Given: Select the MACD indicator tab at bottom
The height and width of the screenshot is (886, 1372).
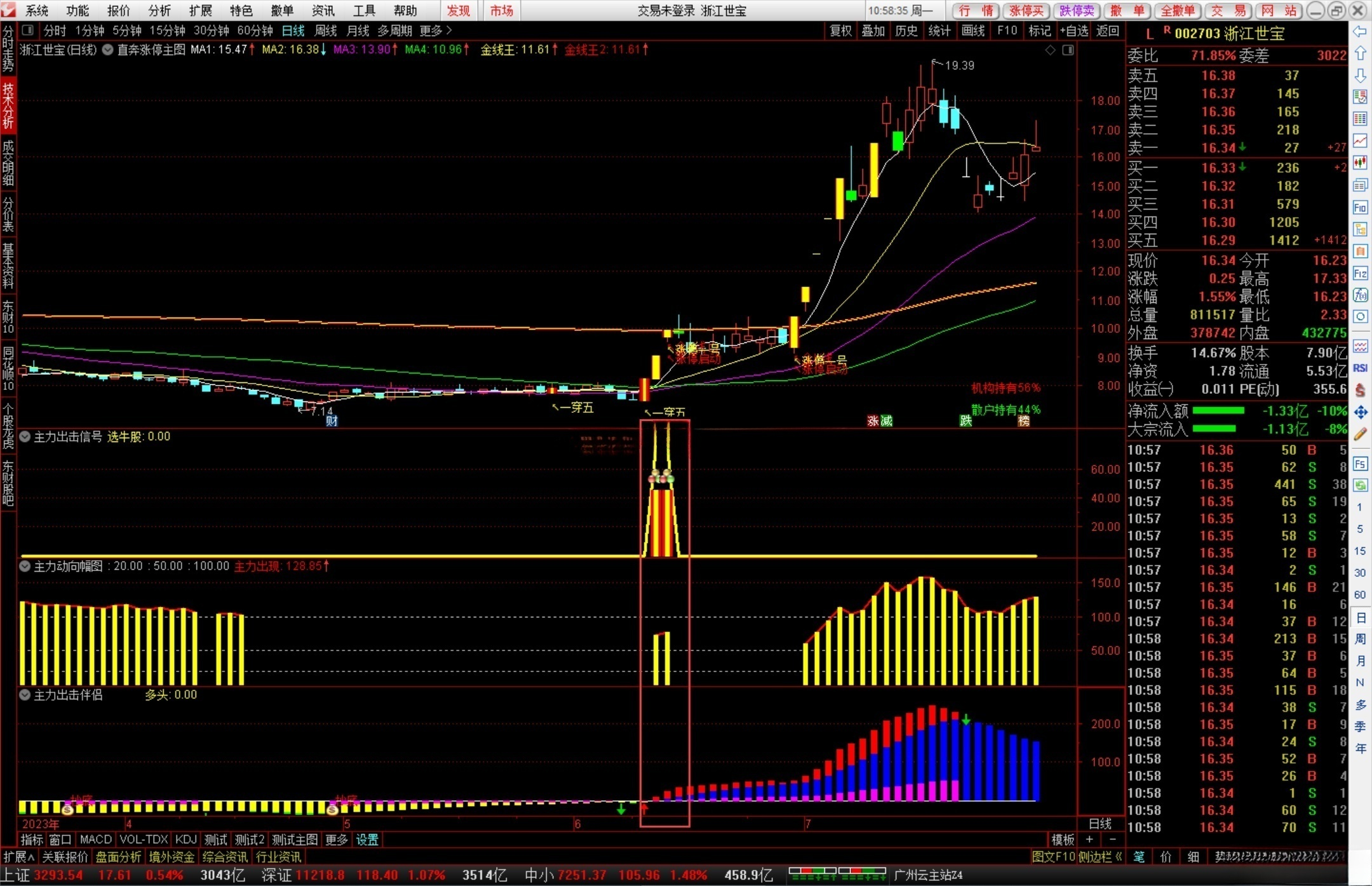Looking at the screenshot, I should (96, 839).
